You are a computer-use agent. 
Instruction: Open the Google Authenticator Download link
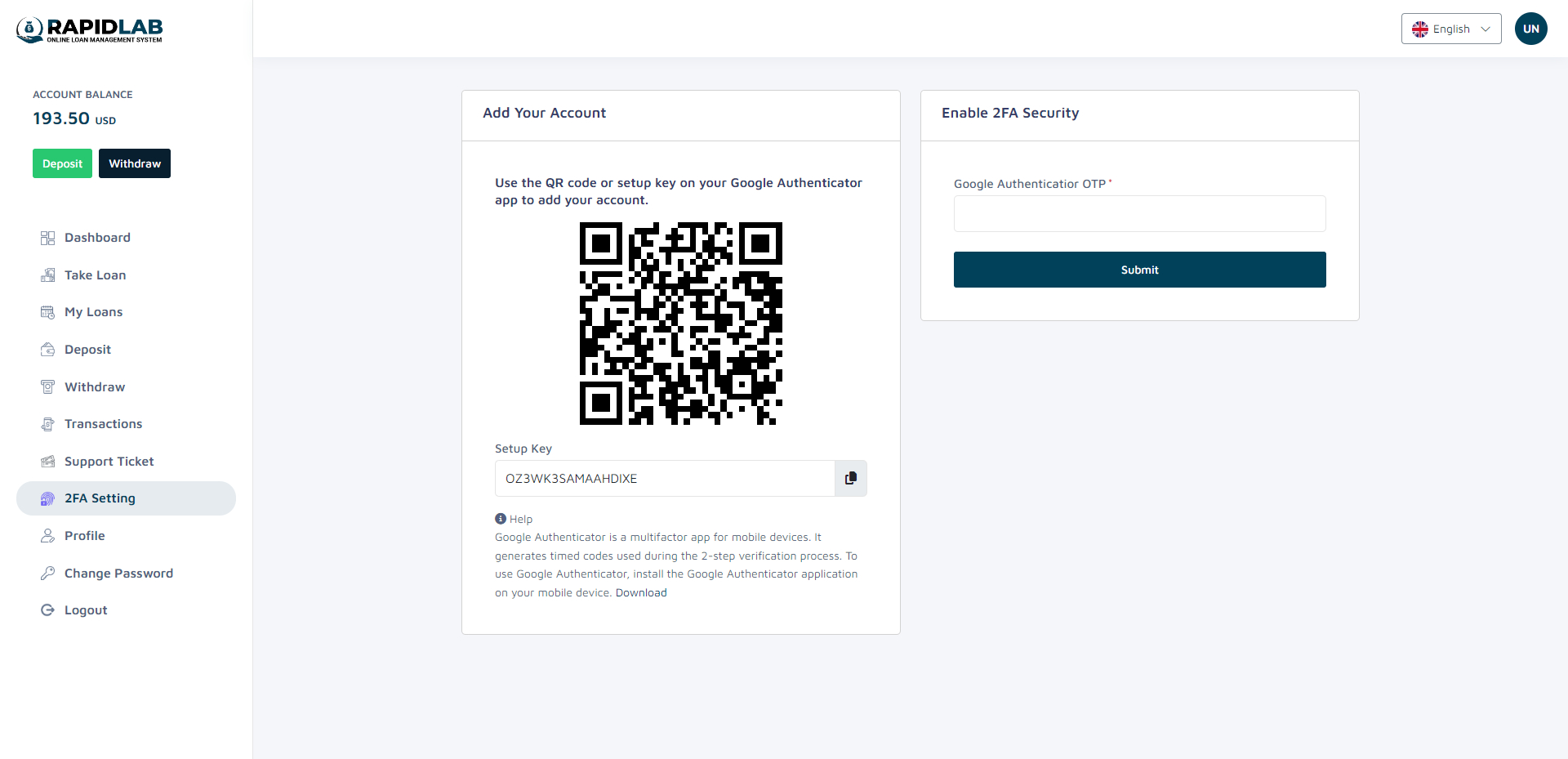point(641,592)
